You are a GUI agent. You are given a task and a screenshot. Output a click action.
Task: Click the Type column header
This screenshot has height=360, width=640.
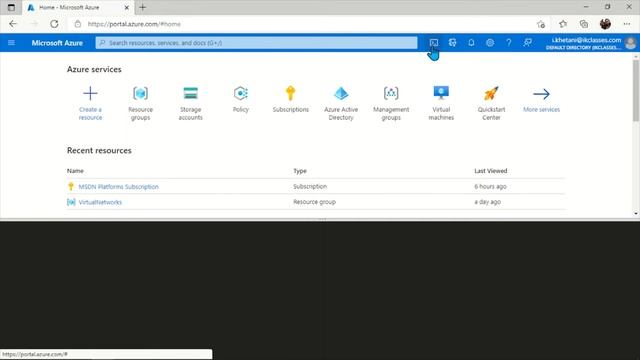(x=300, y=171)
